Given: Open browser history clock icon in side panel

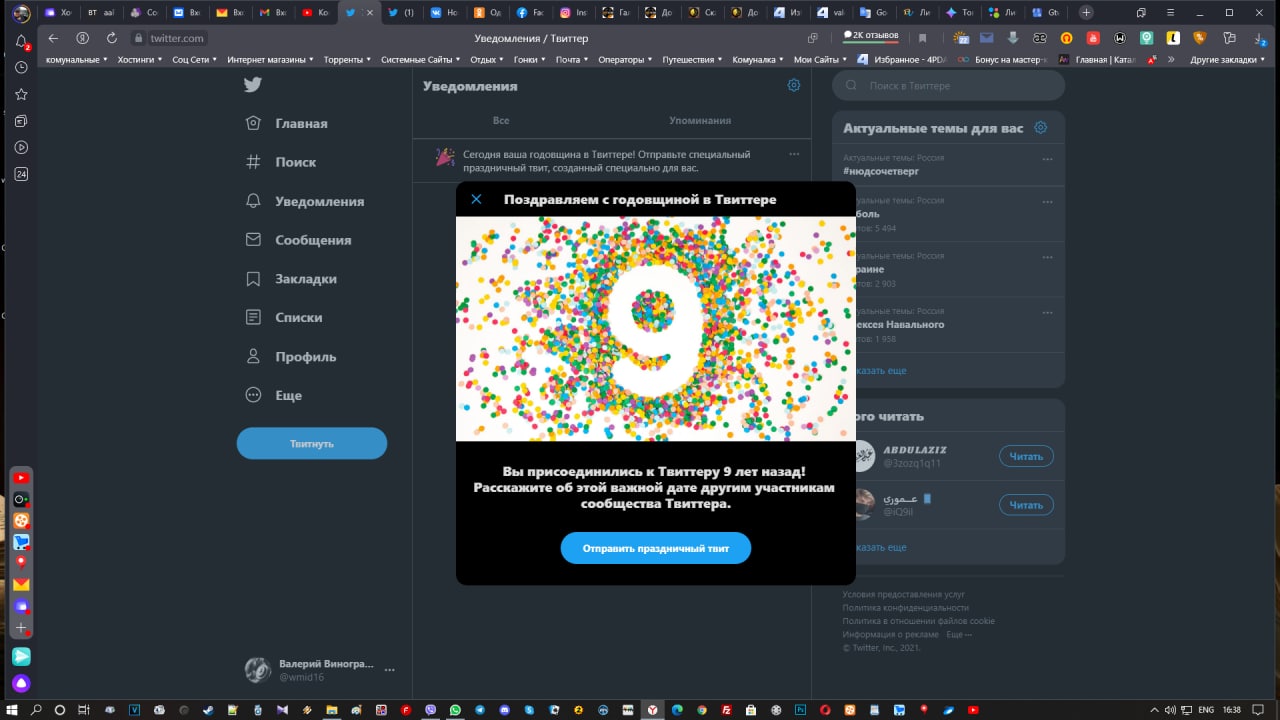Looking at the screenshot, I should 21,68.
